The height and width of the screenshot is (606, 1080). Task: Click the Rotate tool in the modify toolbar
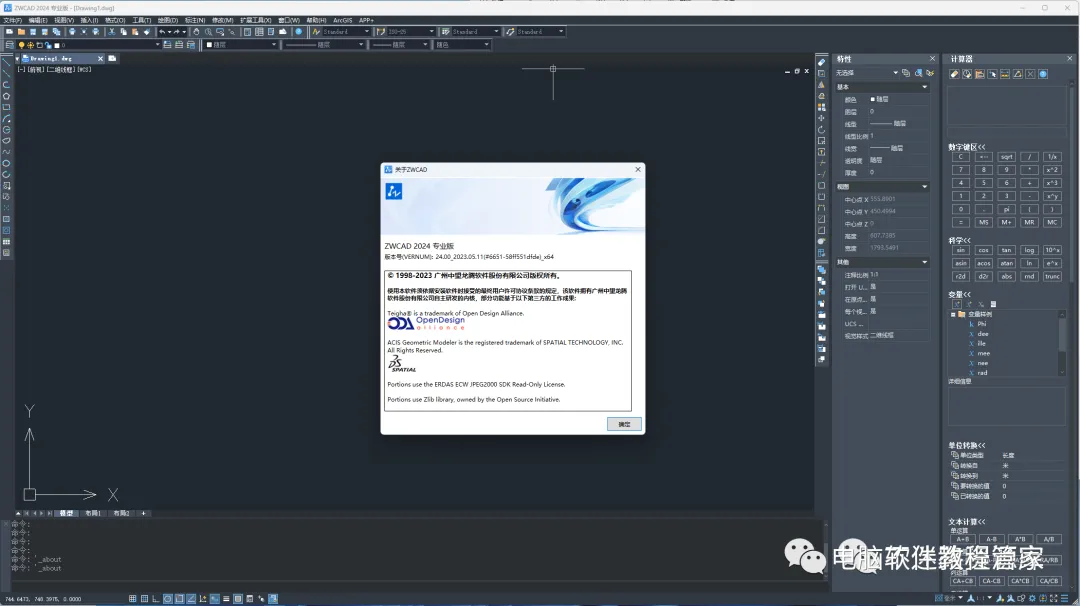click(821, 129)
